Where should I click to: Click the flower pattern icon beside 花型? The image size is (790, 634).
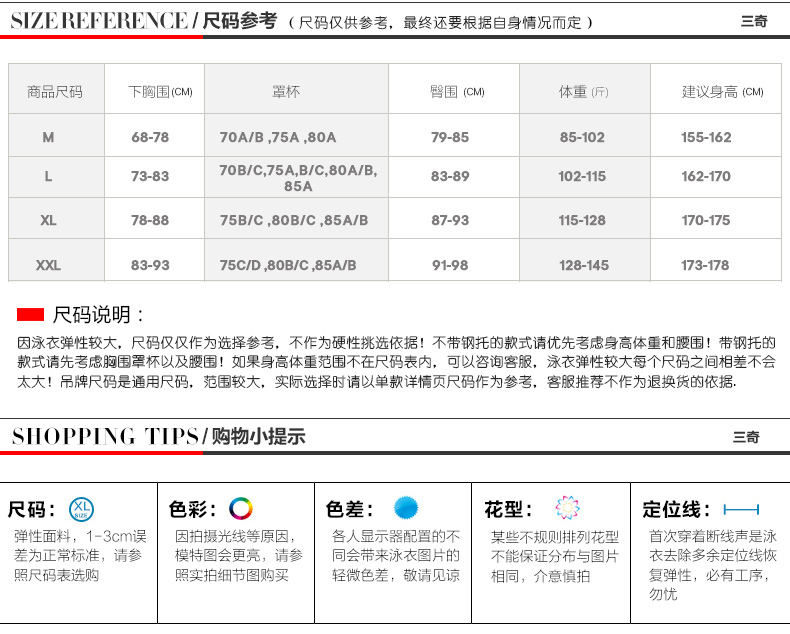tap(566, 508)
